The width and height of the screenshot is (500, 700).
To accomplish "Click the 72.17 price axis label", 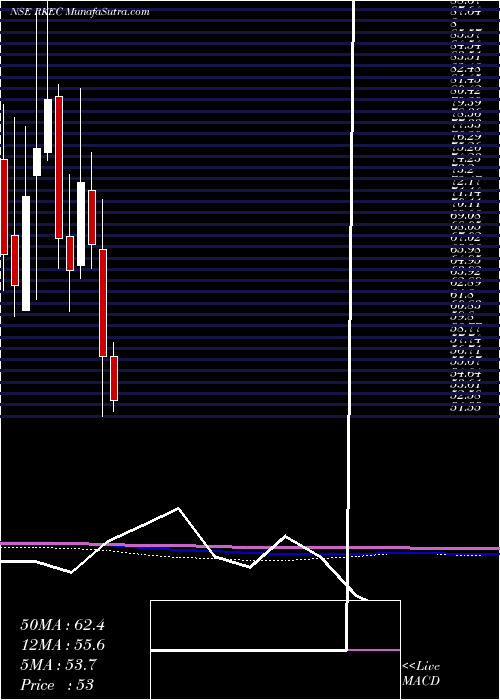I will pos(466,182).
